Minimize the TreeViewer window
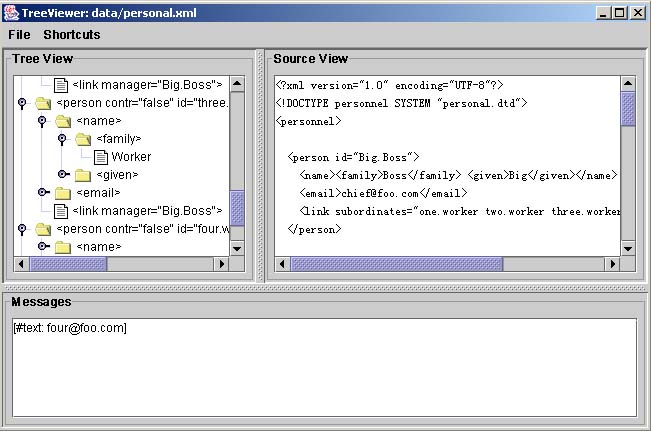The width and height of the screenshot is (651, 431). 603,13
